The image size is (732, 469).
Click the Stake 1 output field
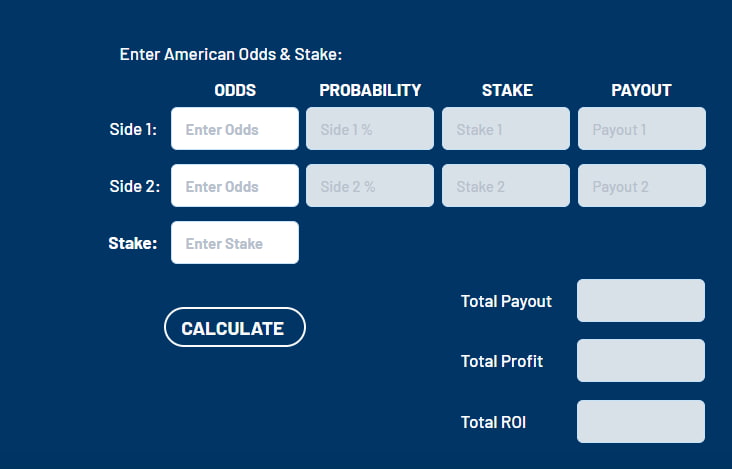tap(506, 129)
